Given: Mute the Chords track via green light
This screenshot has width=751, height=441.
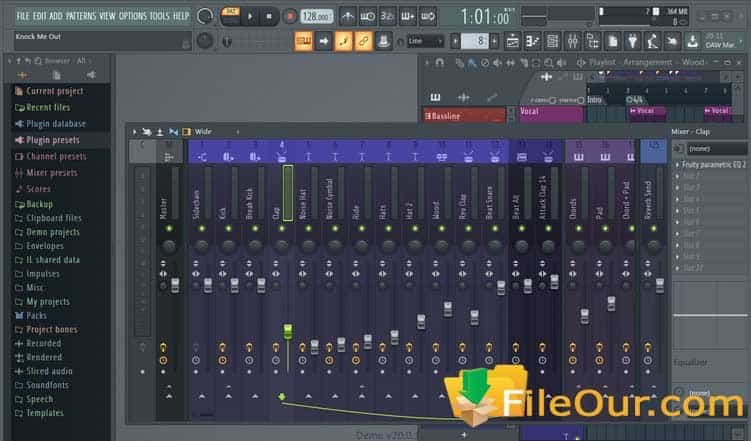Looking at the screenshot, I should (x=579, y=228).
